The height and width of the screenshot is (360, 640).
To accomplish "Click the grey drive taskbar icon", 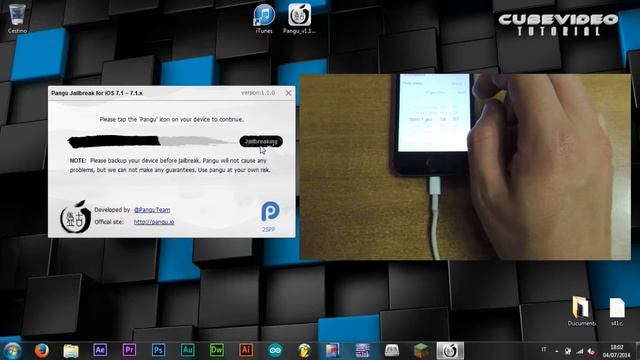I will (392, 350).
